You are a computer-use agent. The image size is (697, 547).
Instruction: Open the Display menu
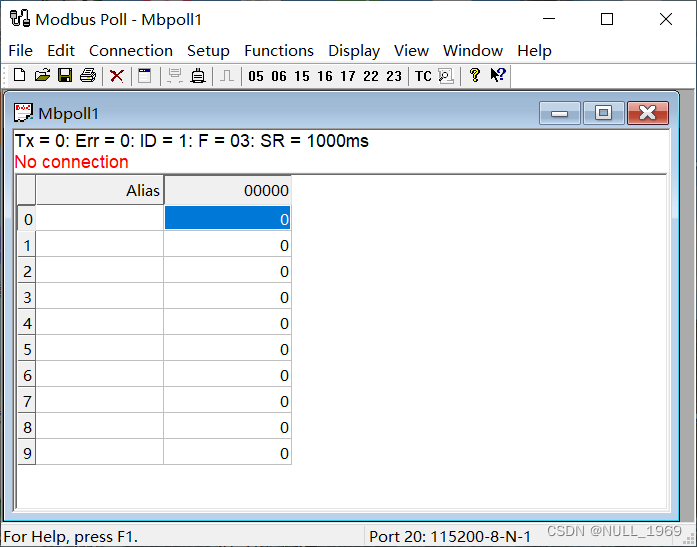click(x=354, y=51)
